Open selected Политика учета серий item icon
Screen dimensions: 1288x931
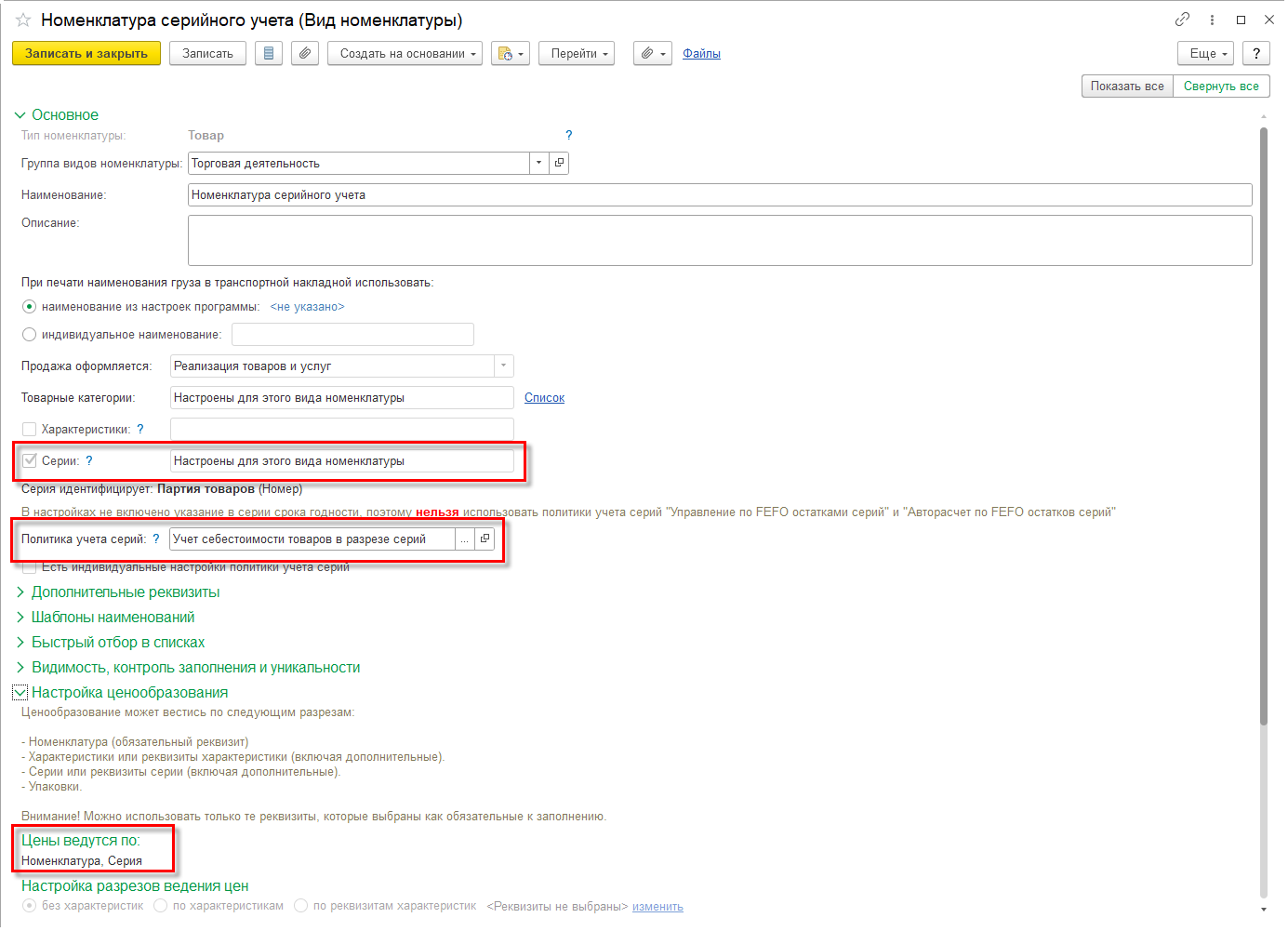coord(485,539)
